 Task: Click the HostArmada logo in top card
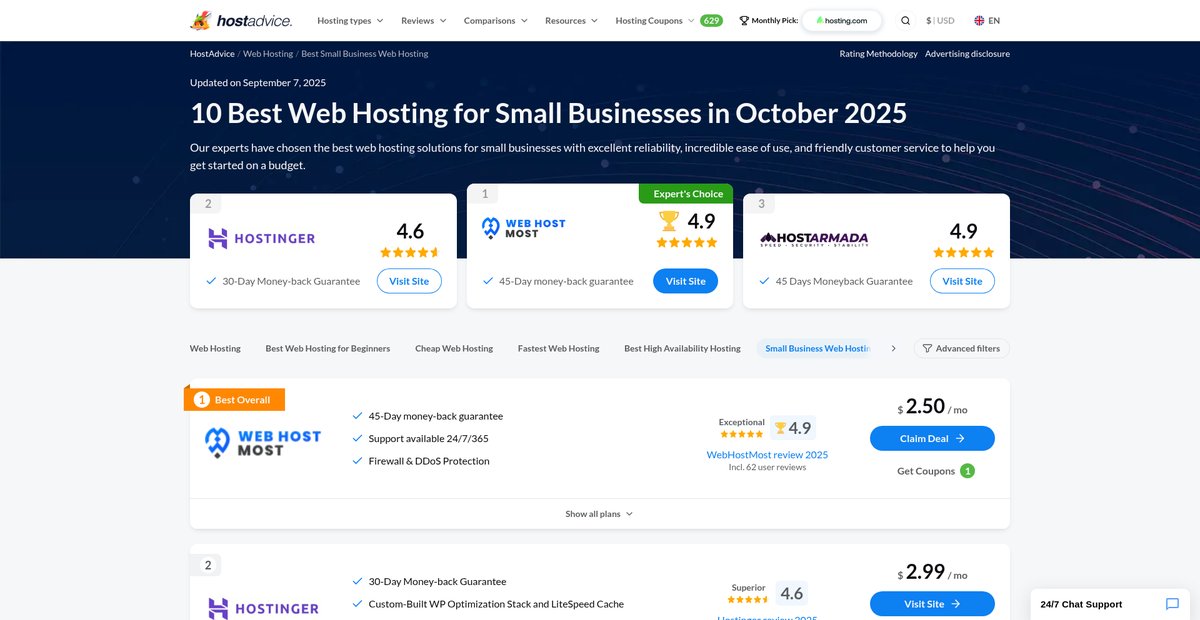click(x=814, y=238)
